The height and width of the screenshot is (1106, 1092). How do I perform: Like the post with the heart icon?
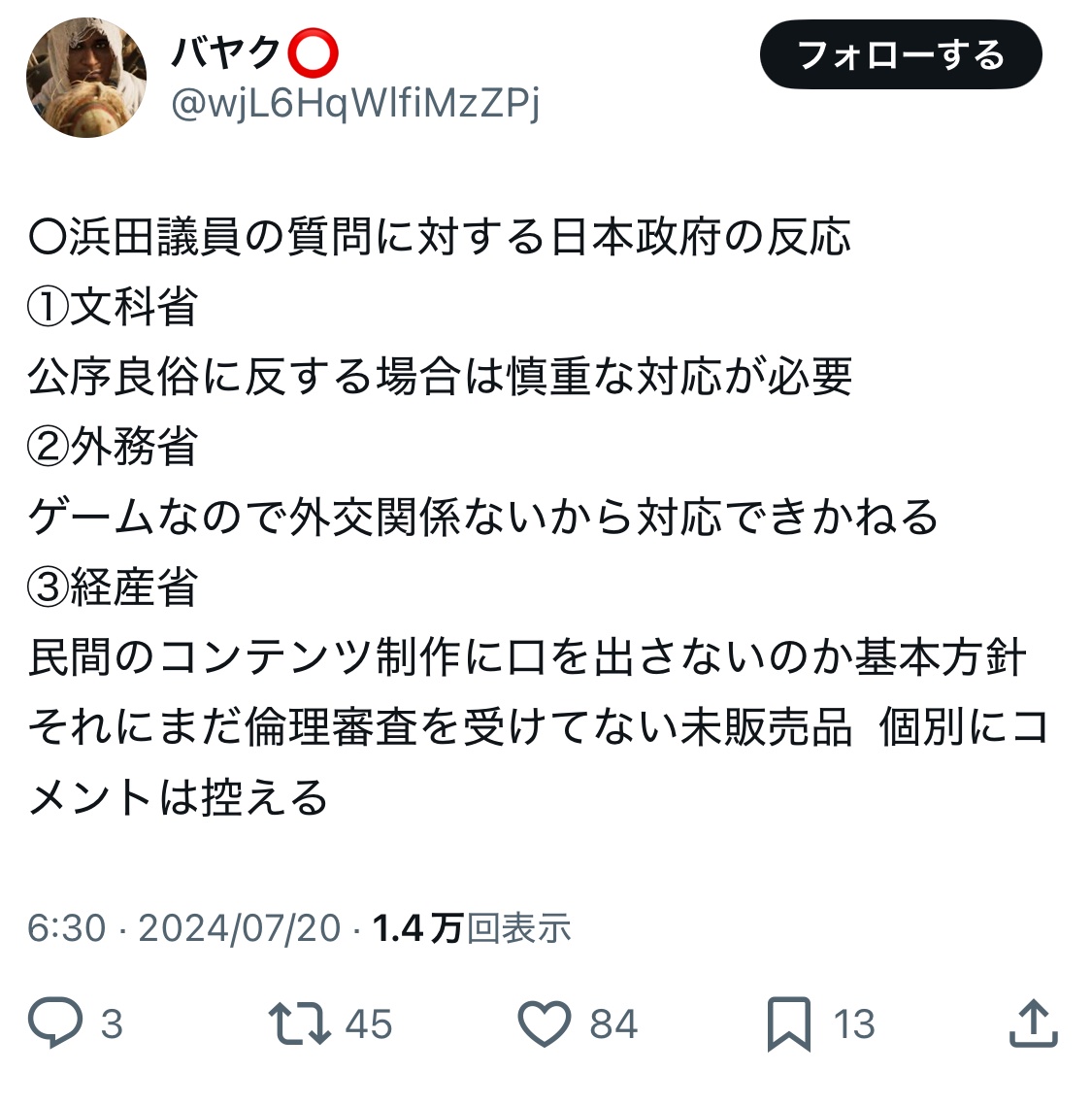545,1023
